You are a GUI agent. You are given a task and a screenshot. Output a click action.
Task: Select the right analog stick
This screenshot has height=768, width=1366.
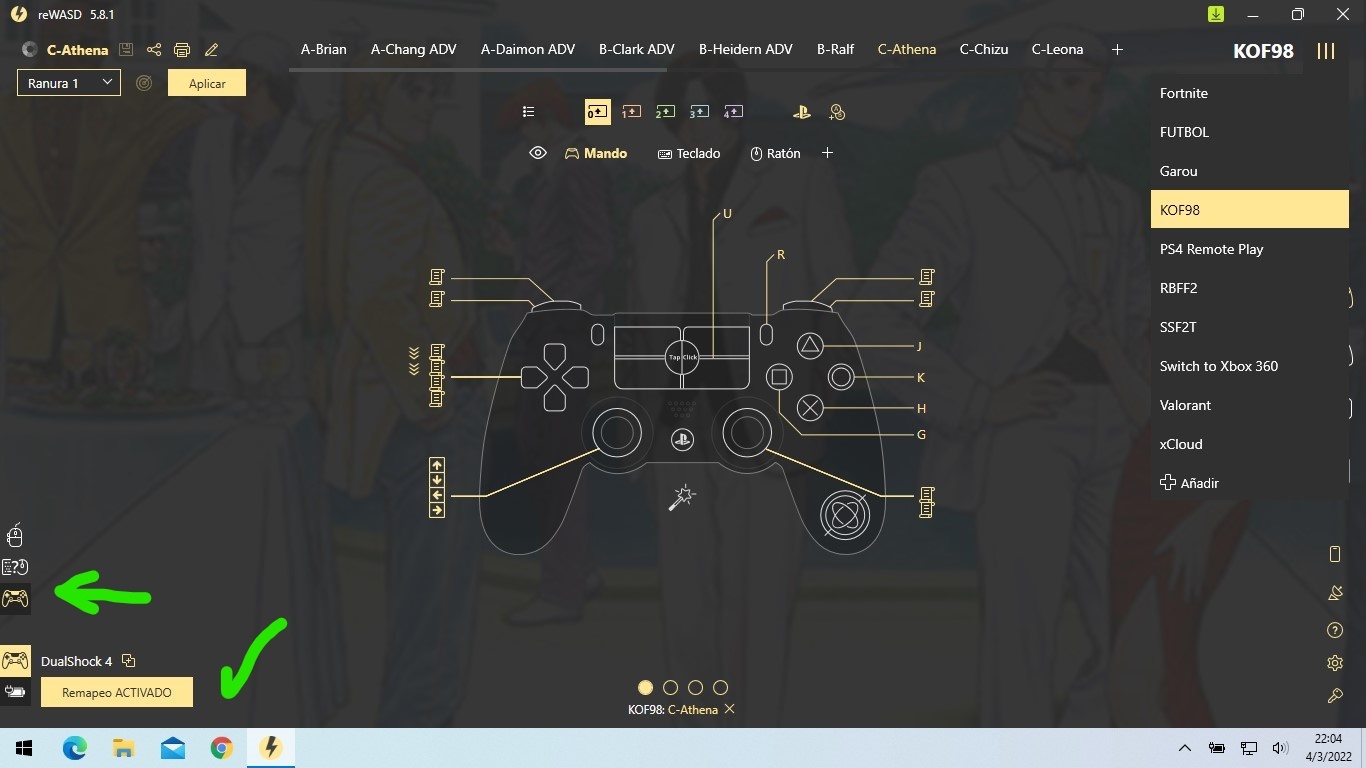(747, 432)
